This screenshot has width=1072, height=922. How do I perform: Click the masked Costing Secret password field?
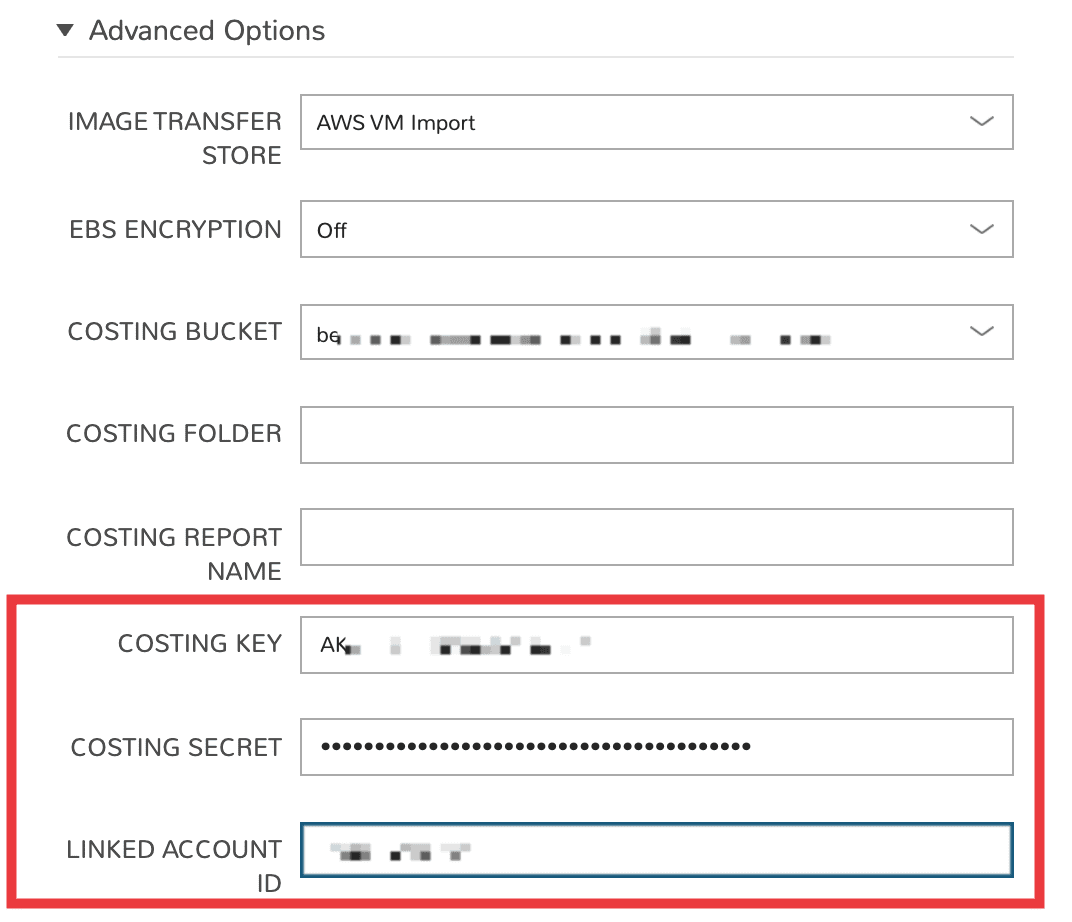point(656,746)
